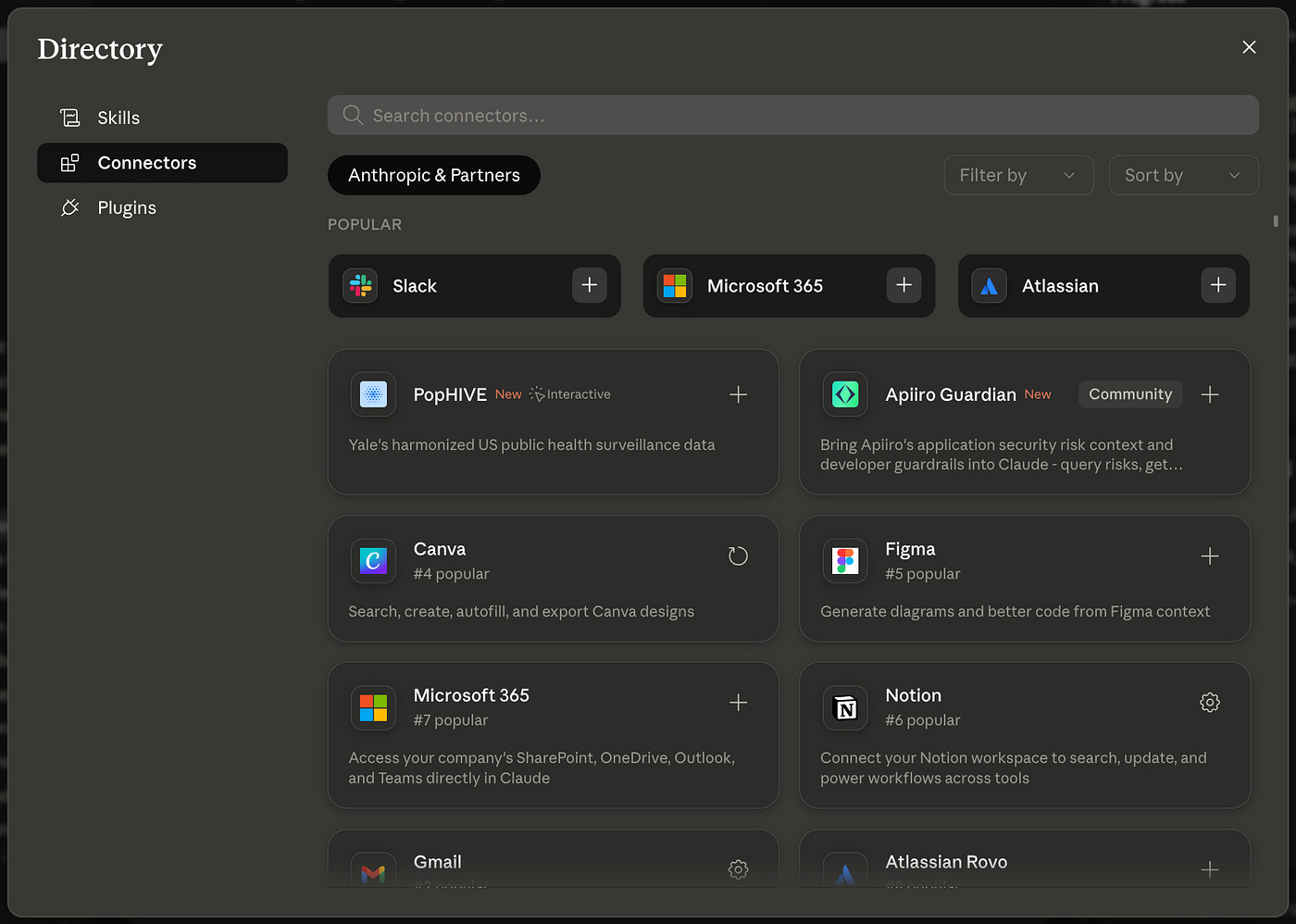Click the Notion workspace description text
Screen dimensions: 1296x924
tap(1014, 768)
